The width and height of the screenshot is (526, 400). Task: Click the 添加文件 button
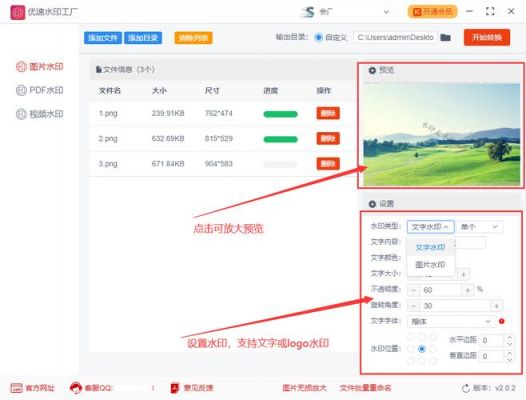(103, 38)
